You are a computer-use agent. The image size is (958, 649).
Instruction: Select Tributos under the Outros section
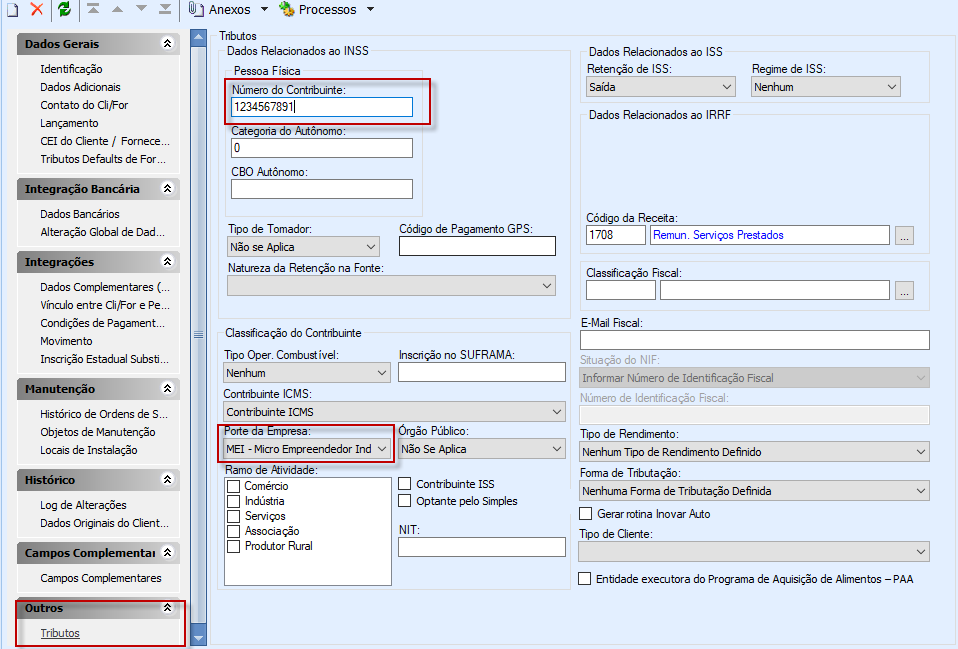(x=59, y=632)
